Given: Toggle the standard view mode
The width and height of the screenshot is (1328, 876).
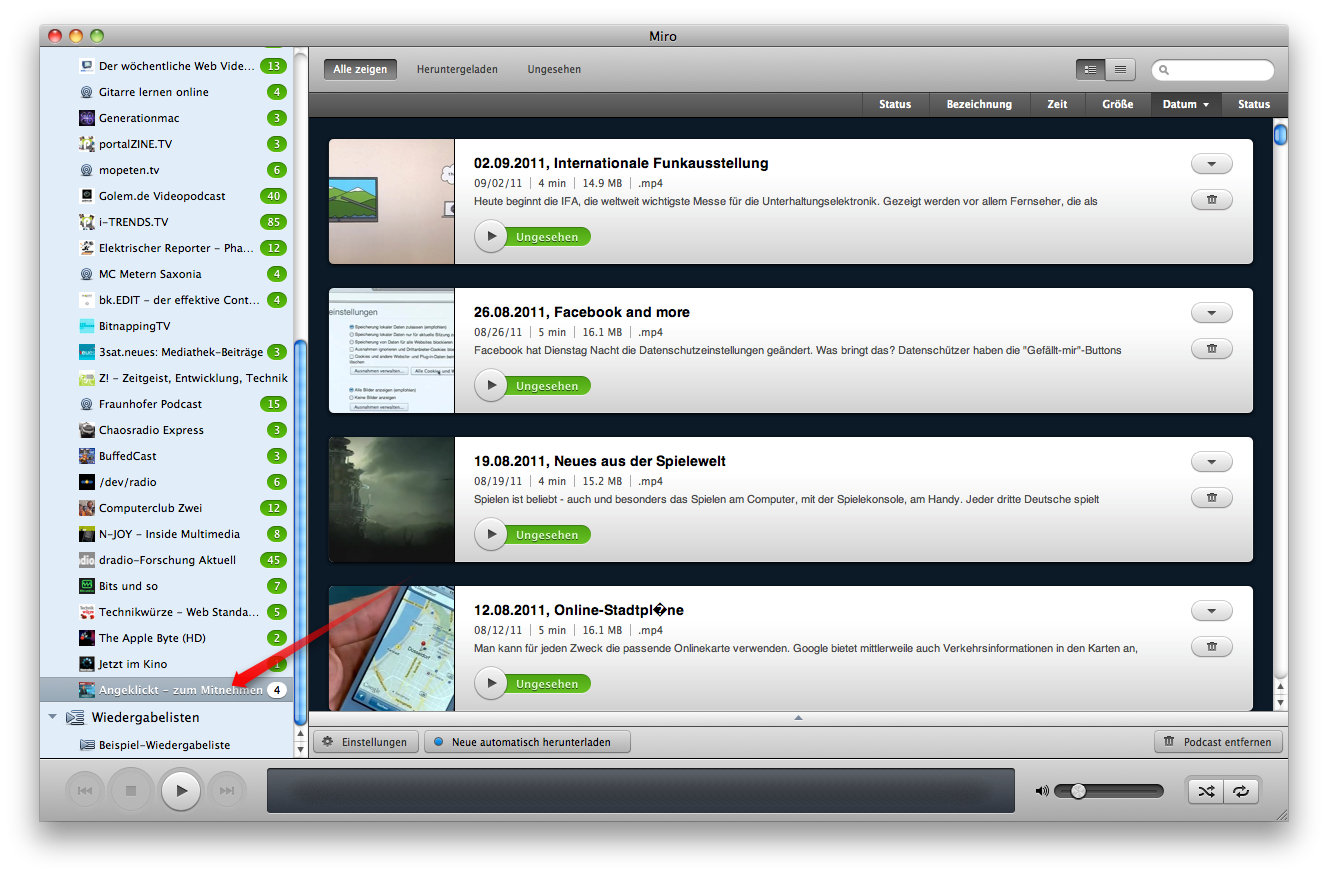Looking at the screenshot, I should click(1090, 69).
